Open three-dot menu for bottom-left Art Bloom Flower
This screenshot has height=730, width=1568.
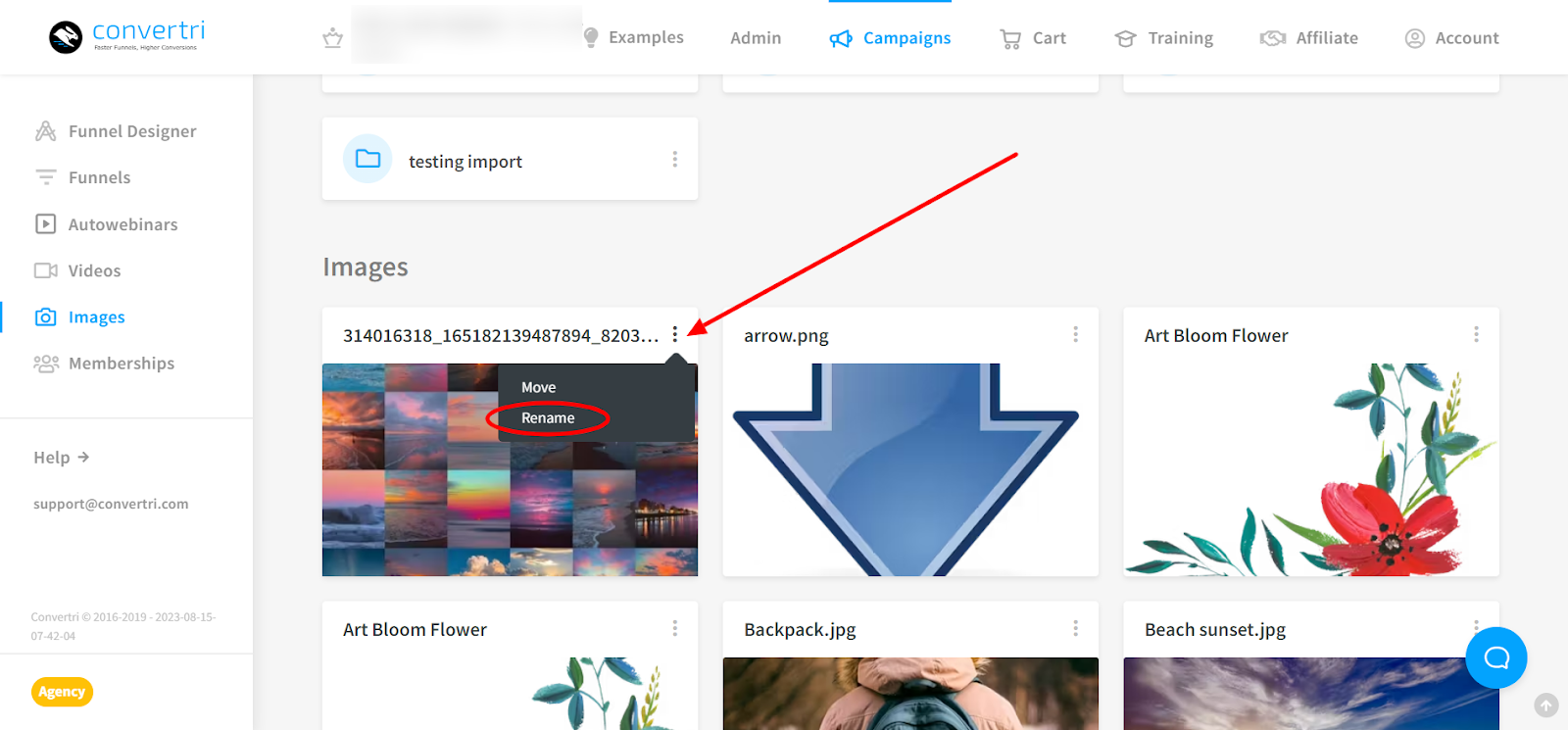[x=675, y=628]
